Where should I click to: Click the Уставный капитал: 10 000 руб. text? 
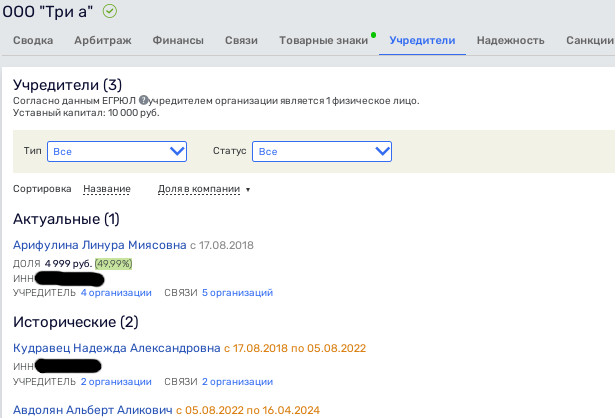(86, 113)
